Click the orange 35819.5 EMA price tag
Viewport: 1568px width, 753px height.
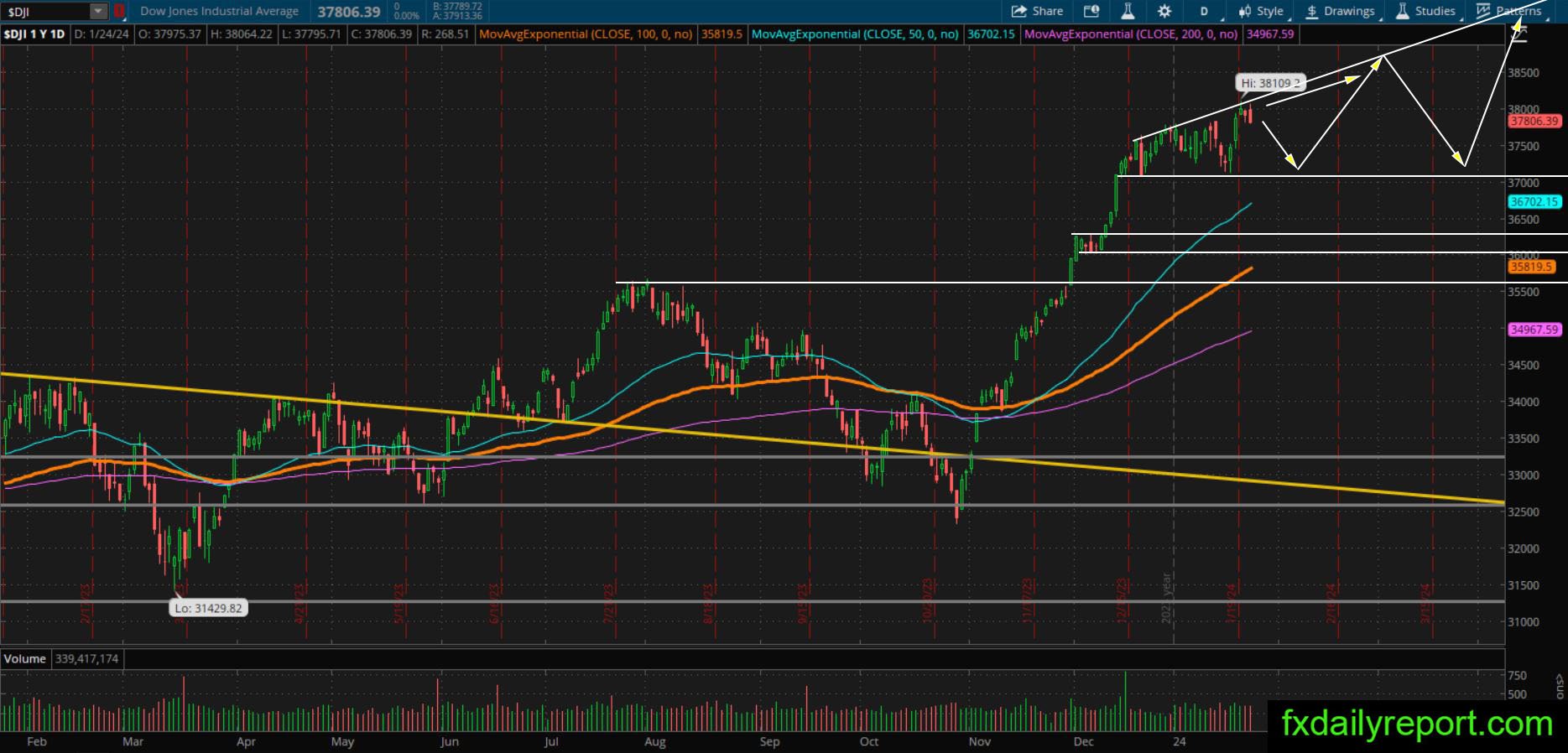point(1532,267)
